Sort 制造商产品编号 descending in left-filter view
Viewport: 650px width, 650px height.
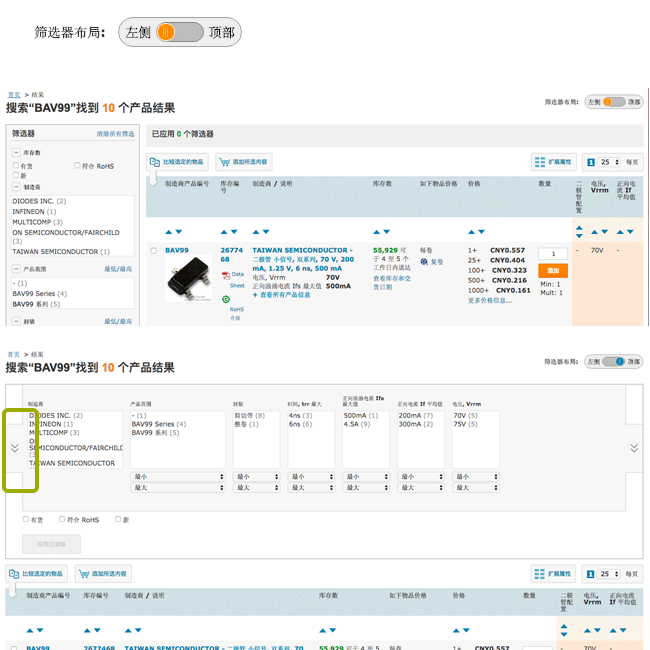click(x=179, y=232)
